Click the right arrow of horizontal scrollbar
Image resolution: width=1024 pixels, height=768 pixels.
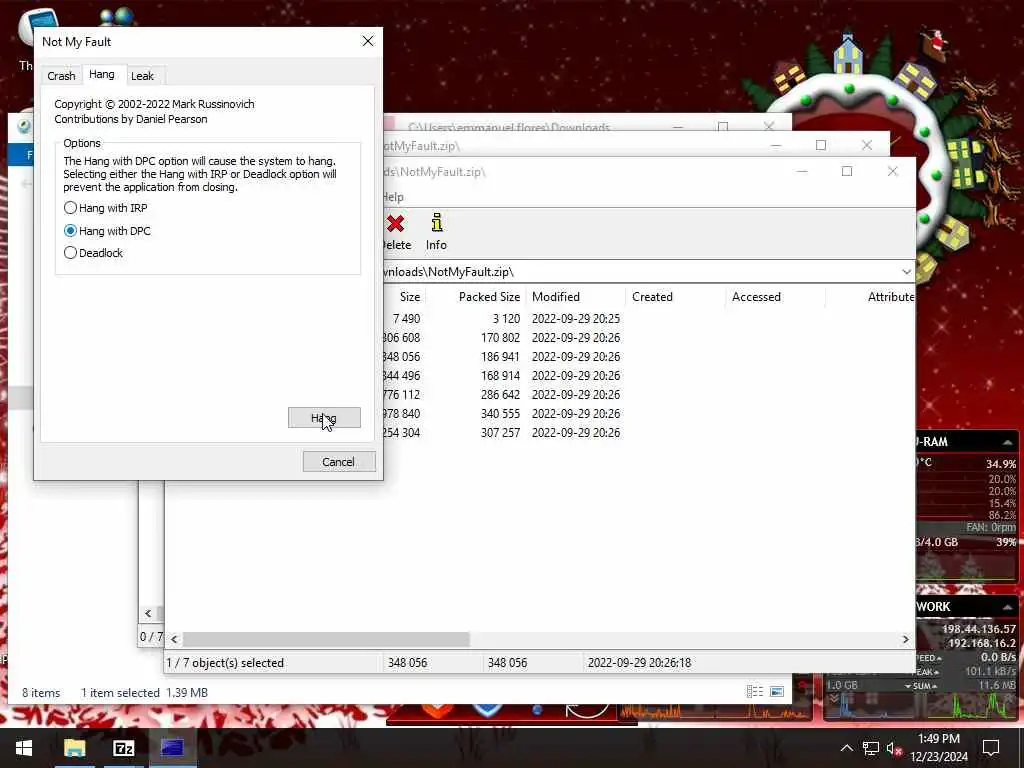tap(905, 639)
